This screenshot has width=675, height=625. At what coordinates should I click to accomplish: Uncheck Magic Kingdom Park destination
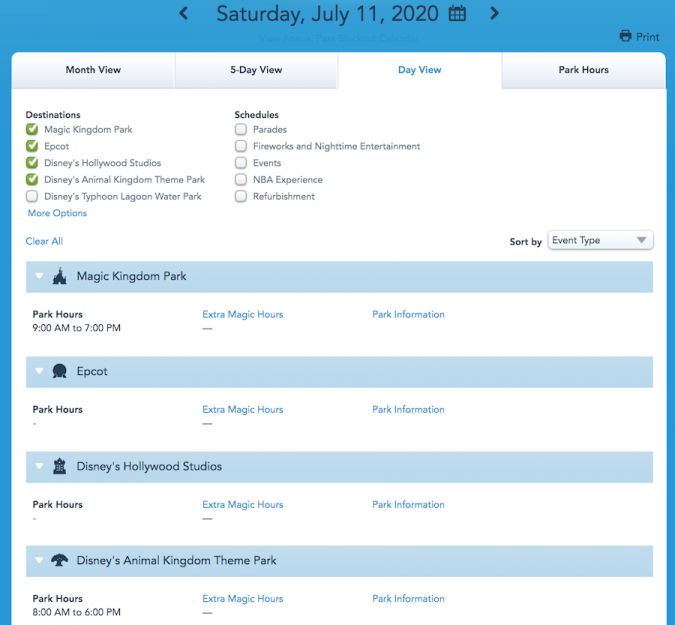click(x=32, y=129)
